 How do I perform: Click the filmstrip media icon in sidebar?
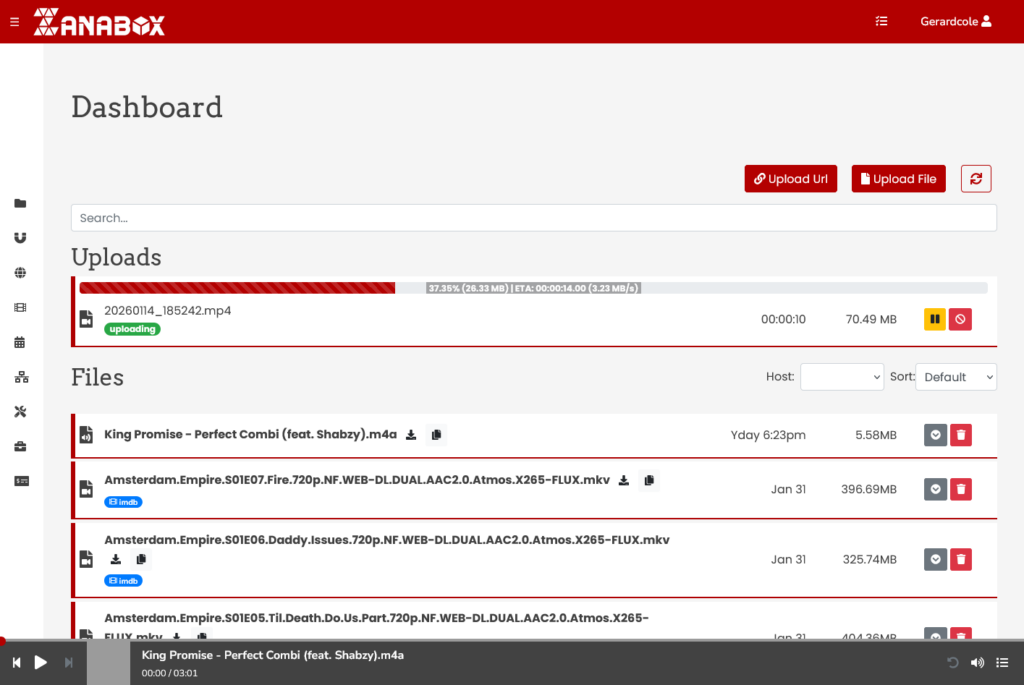click(x=20, y=307)
